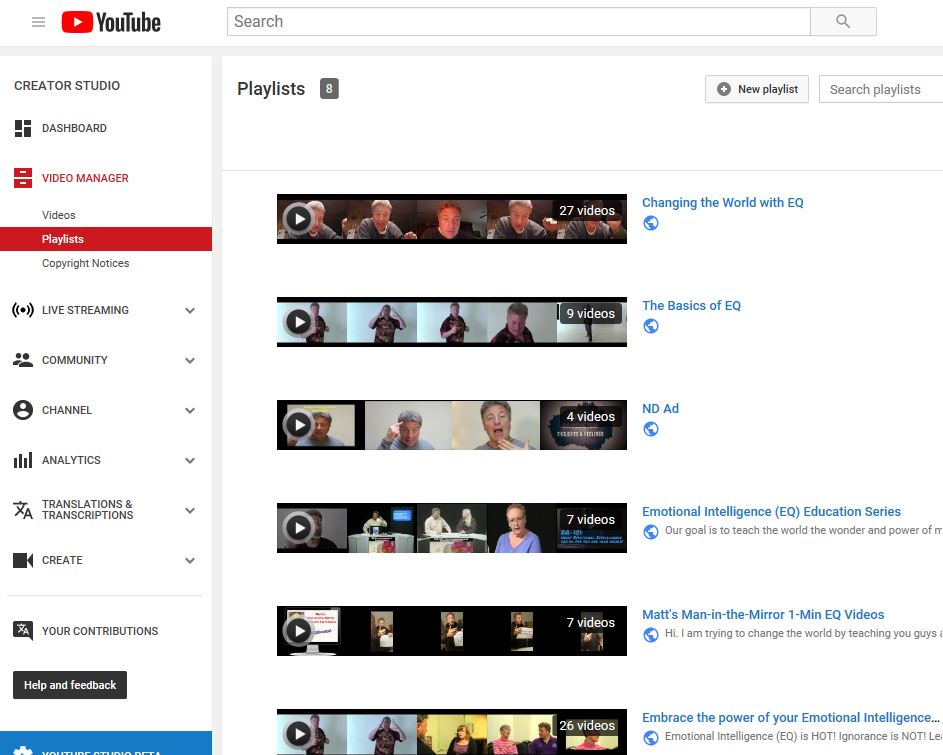This screenshot has height=755, width=943.
Task: Click the Video Manager icon
Action: coord(23,178)
